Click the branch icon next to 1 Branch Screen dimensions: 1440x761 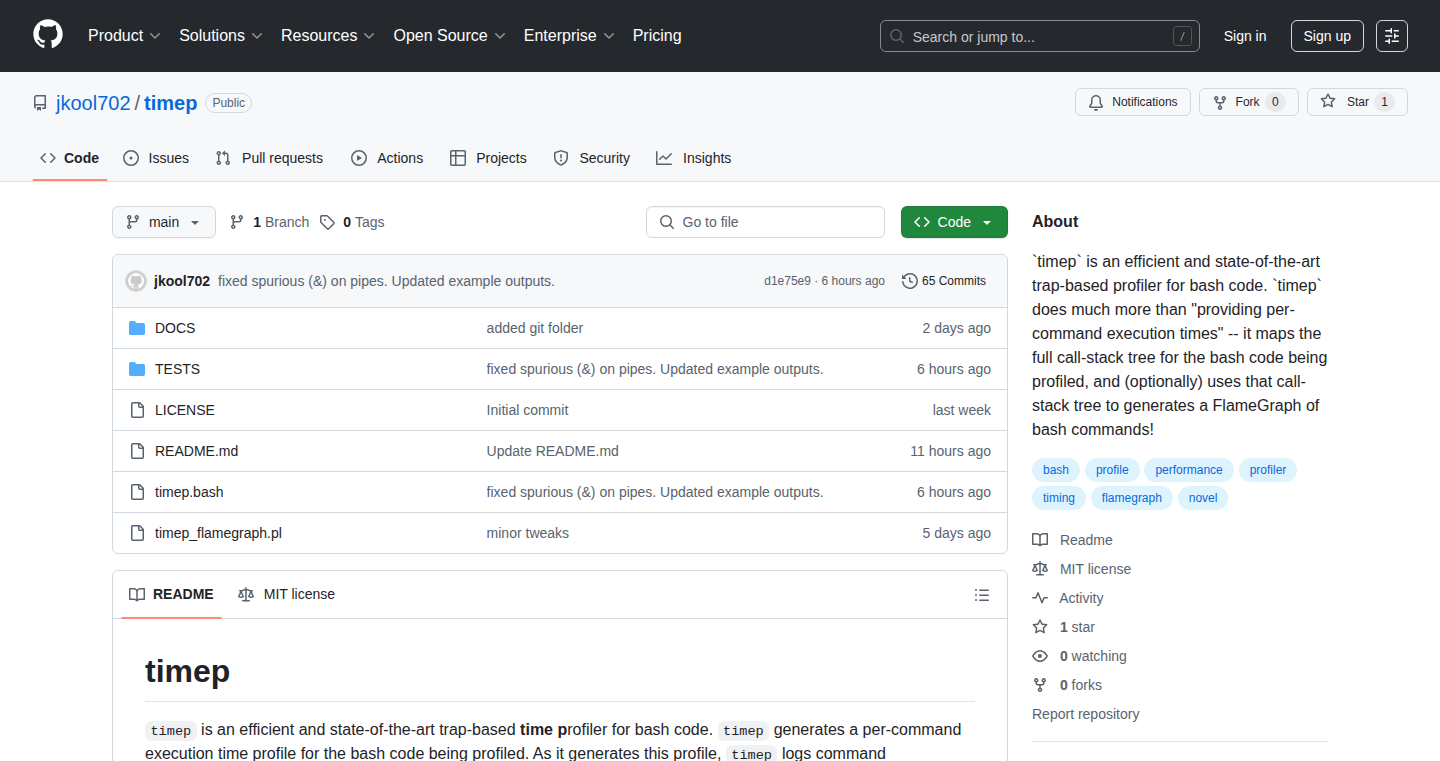coord(237,222)
